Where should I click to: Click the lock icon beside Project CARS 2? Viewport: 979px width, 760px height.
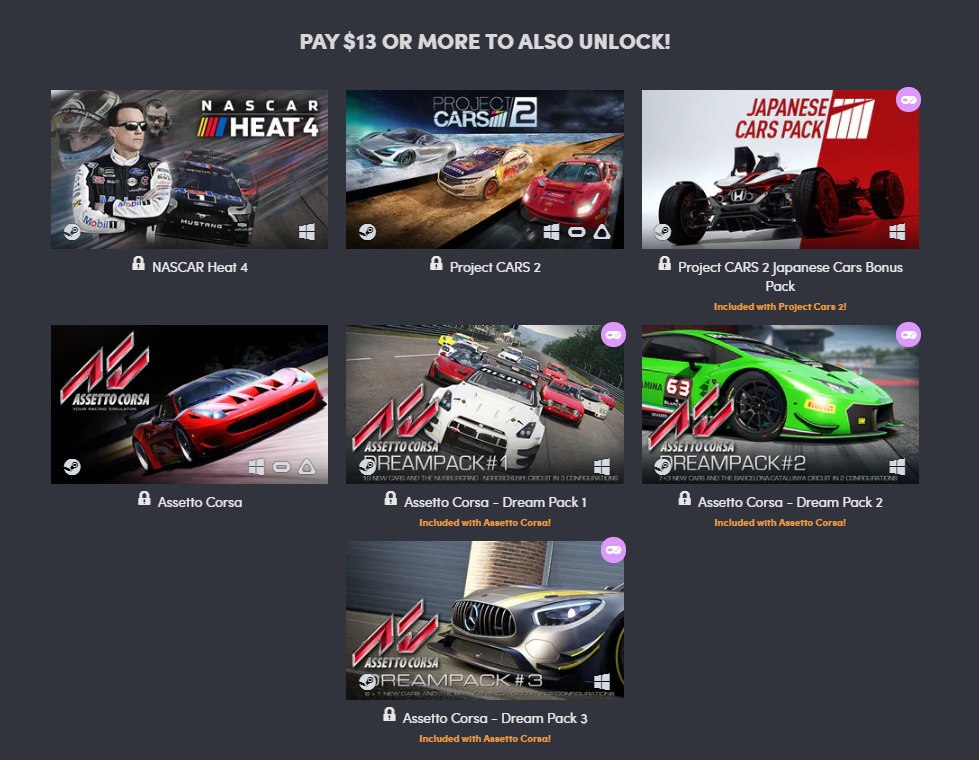436,264
